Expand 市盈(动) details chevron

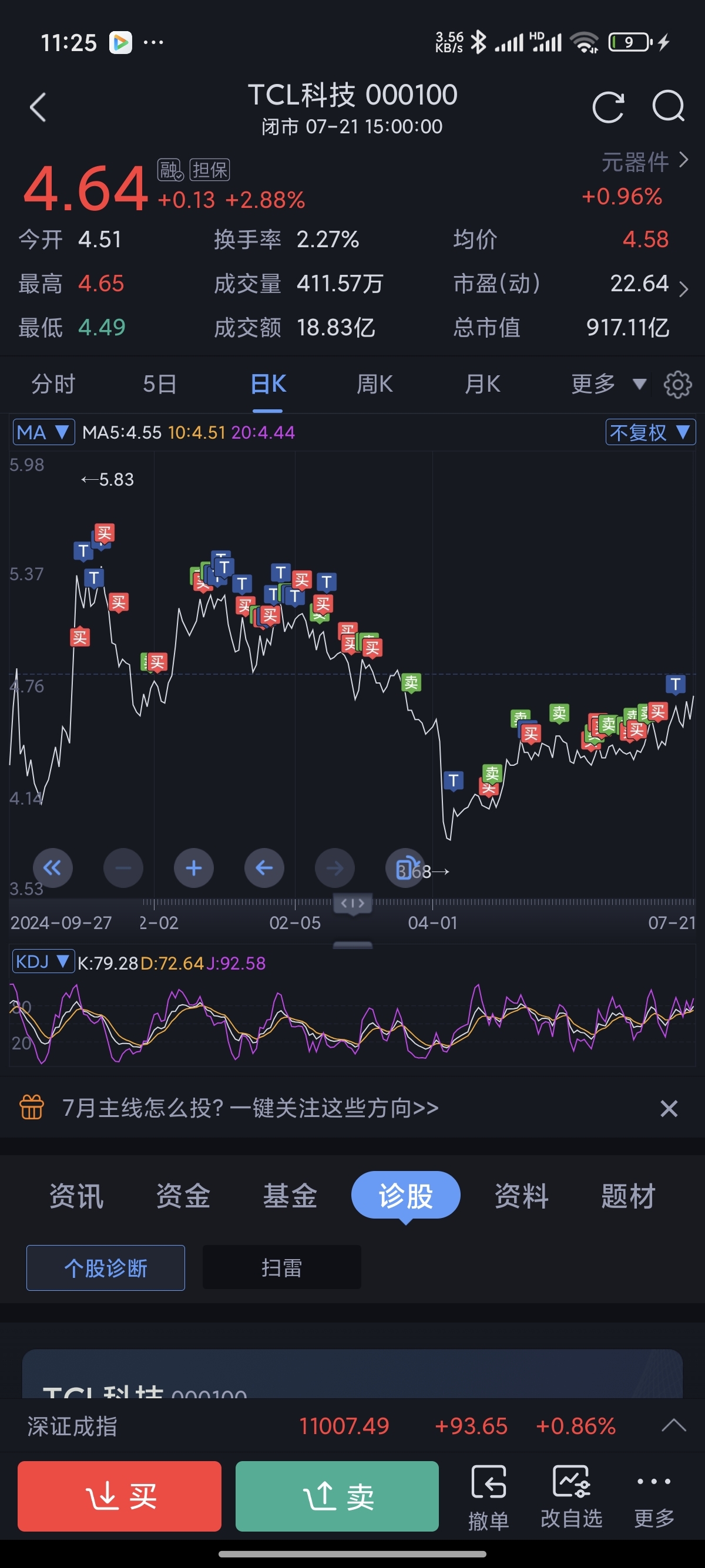coord(684,288)
